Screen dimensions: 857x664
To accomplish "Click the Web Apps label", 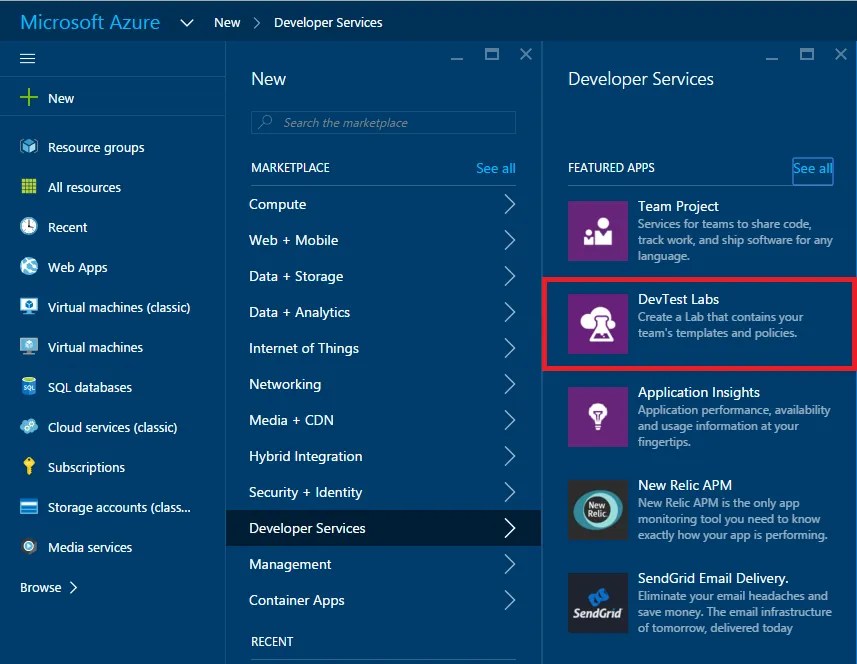I will click(x=78, y=267).
